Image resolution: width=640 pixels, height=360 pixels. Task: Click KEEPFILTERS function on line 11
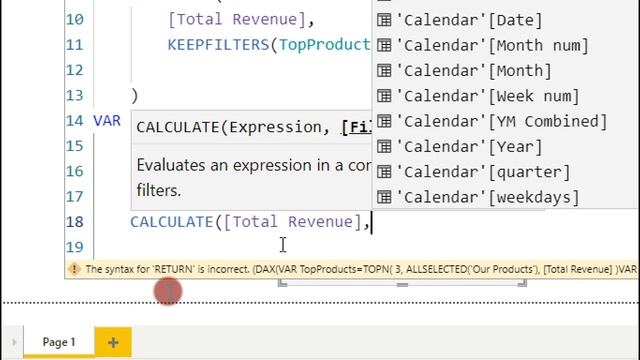[x=218, y=44]
